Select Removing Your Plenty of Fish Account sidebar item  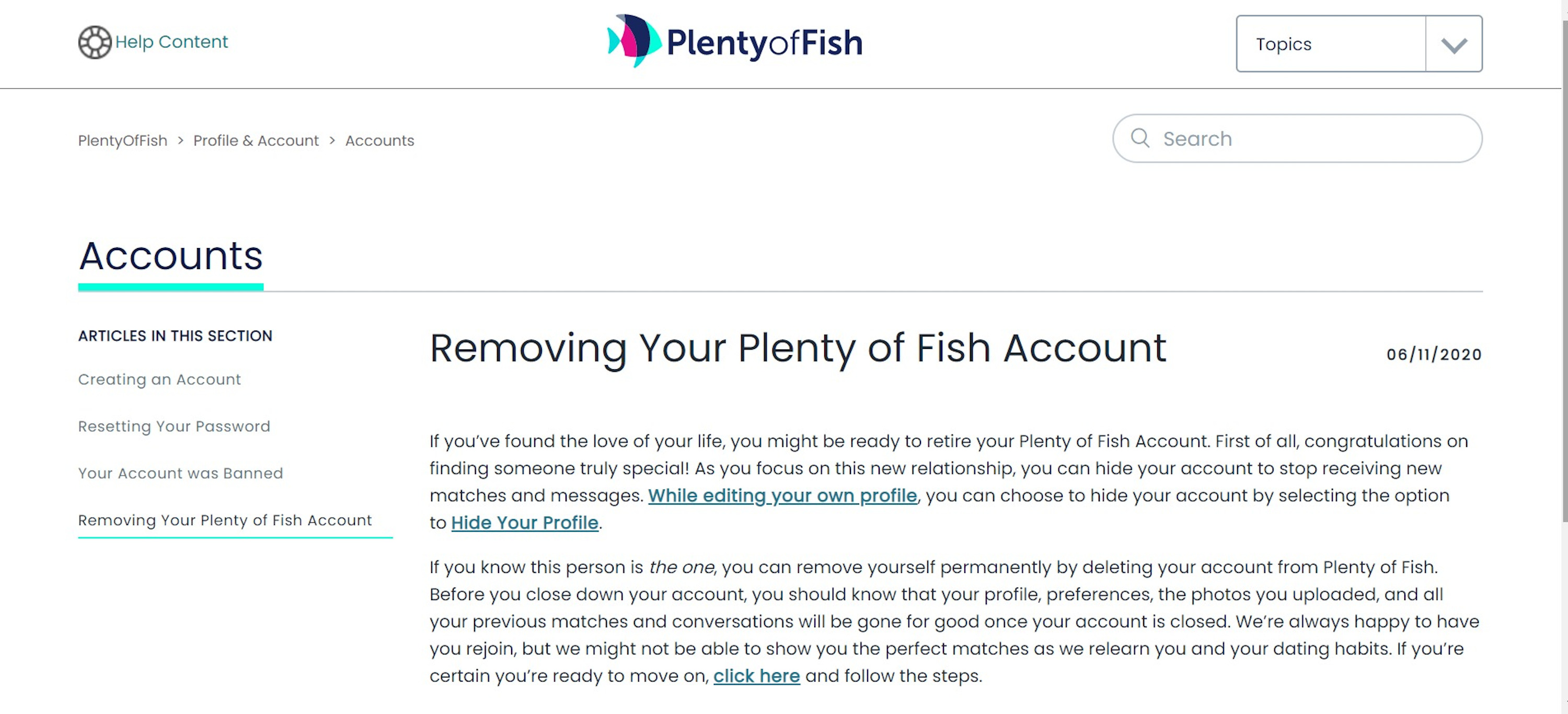pos(225,521)
